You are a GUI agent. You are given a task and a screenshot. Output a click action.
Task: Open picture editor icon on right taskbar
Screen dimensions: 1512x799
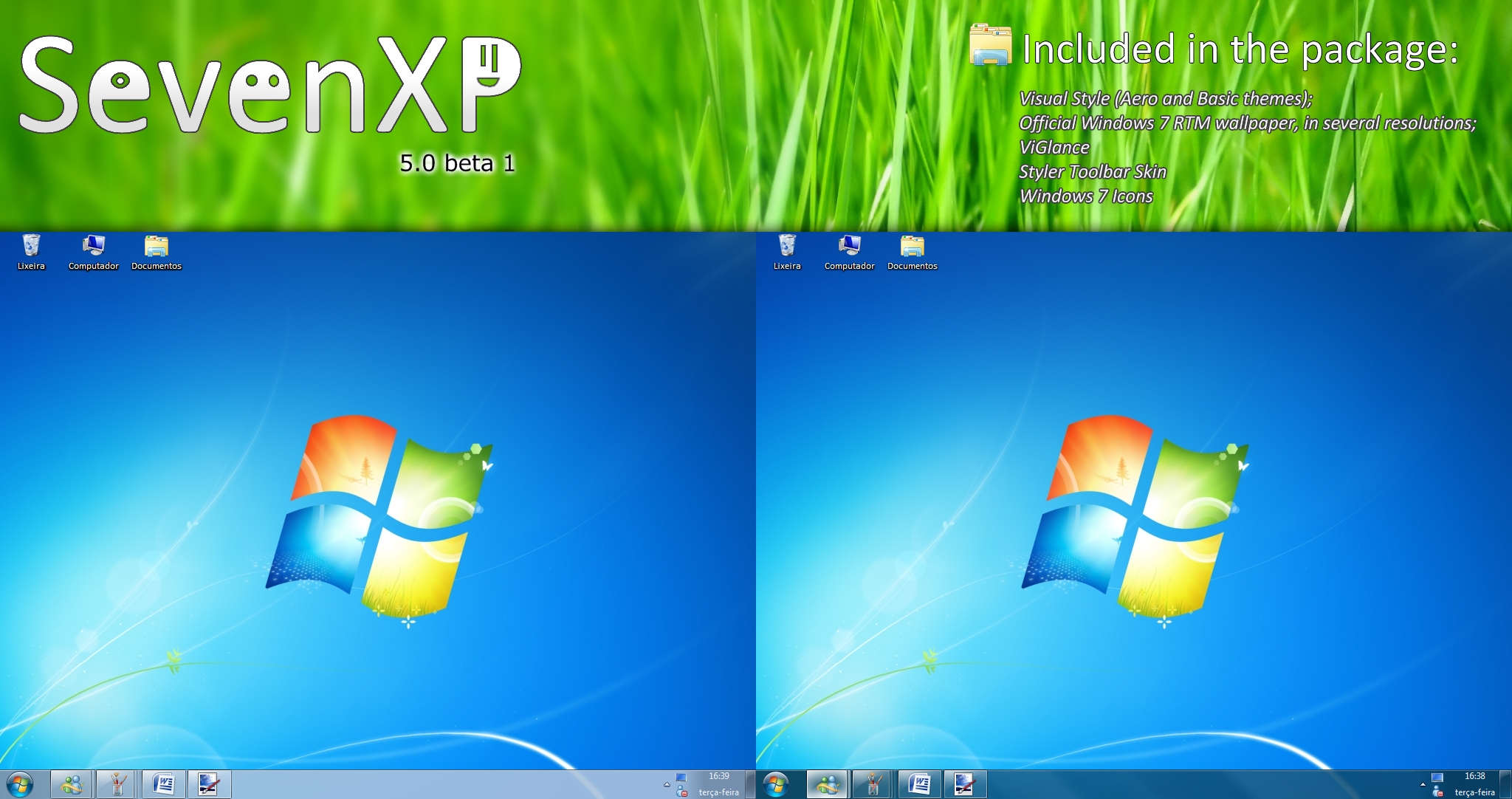tap(965, 784)
